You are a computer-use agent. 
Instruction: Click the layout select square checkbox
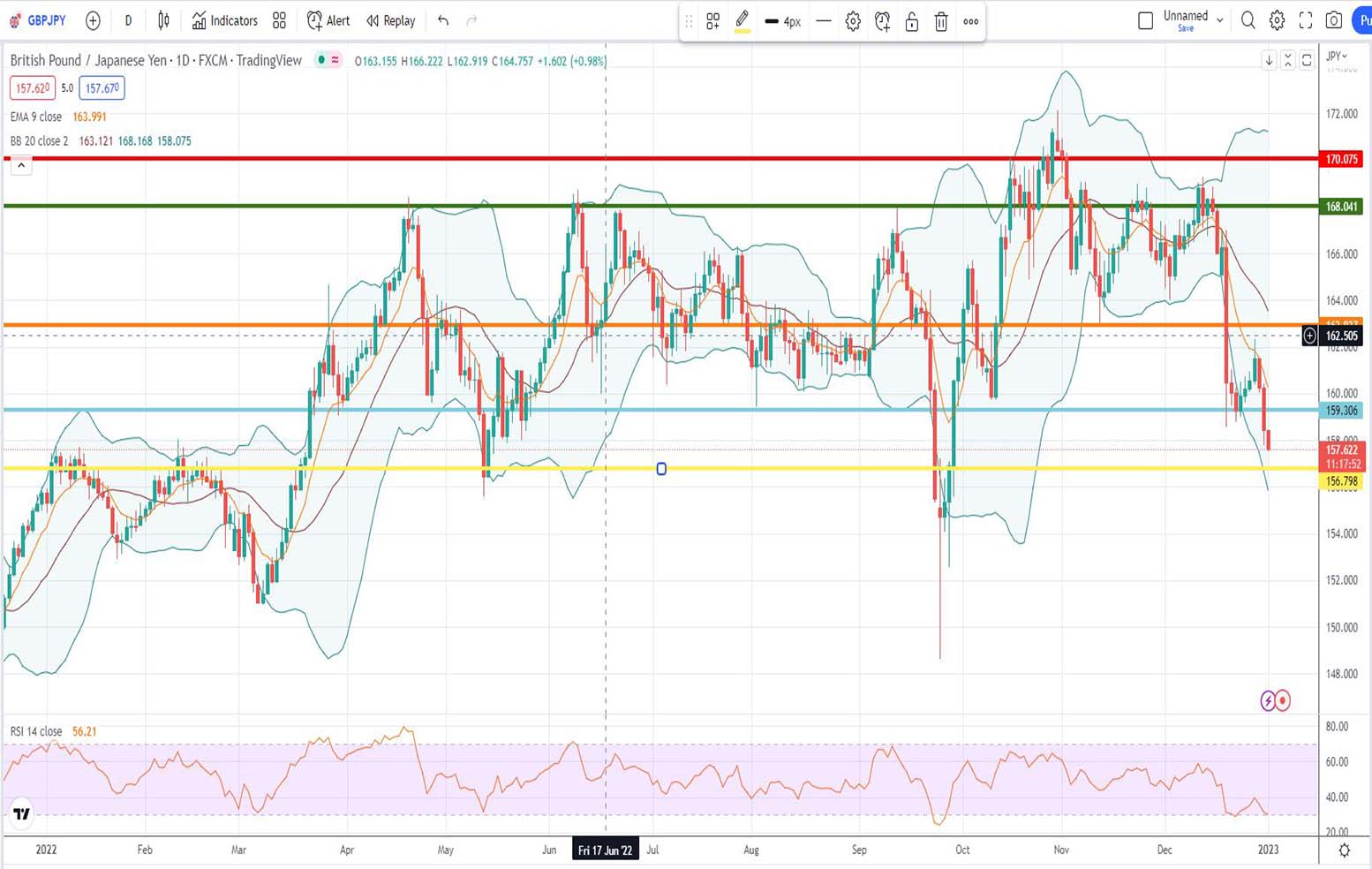(x=1145, y=20)
